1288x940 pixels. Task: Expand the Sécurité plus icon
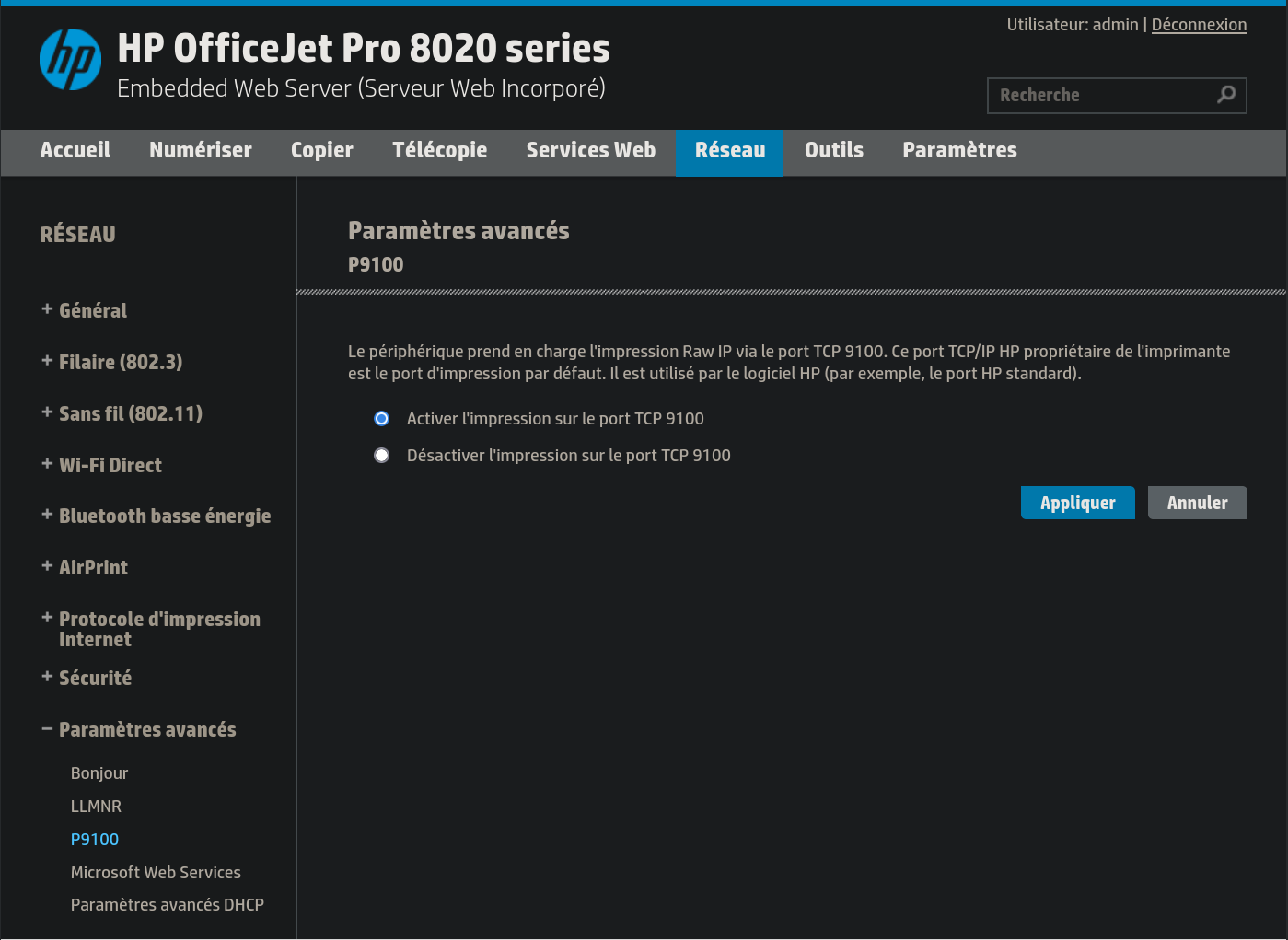[x=47, y=677]
